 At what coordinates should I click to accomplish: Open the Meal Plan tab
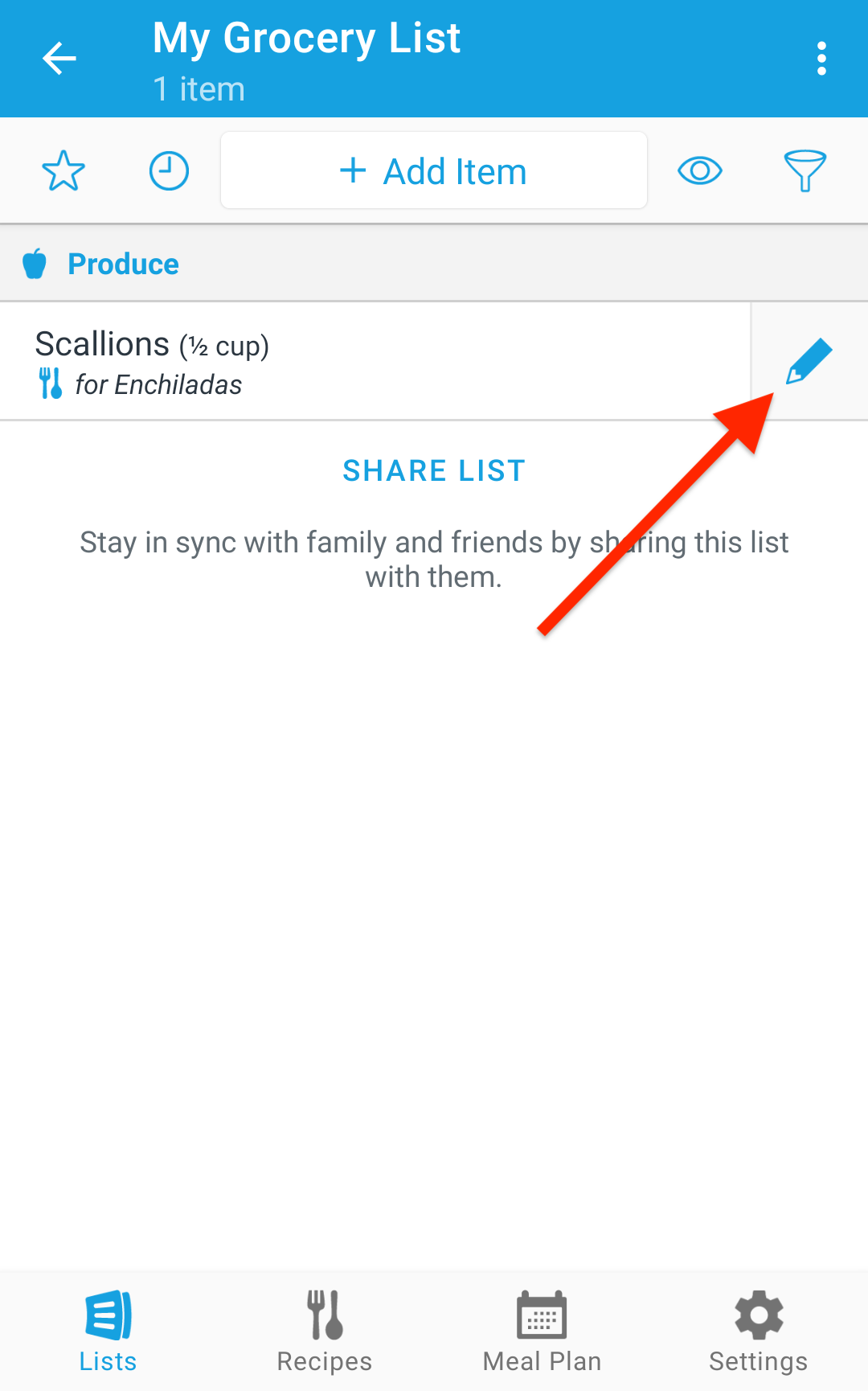[542, 1332]
